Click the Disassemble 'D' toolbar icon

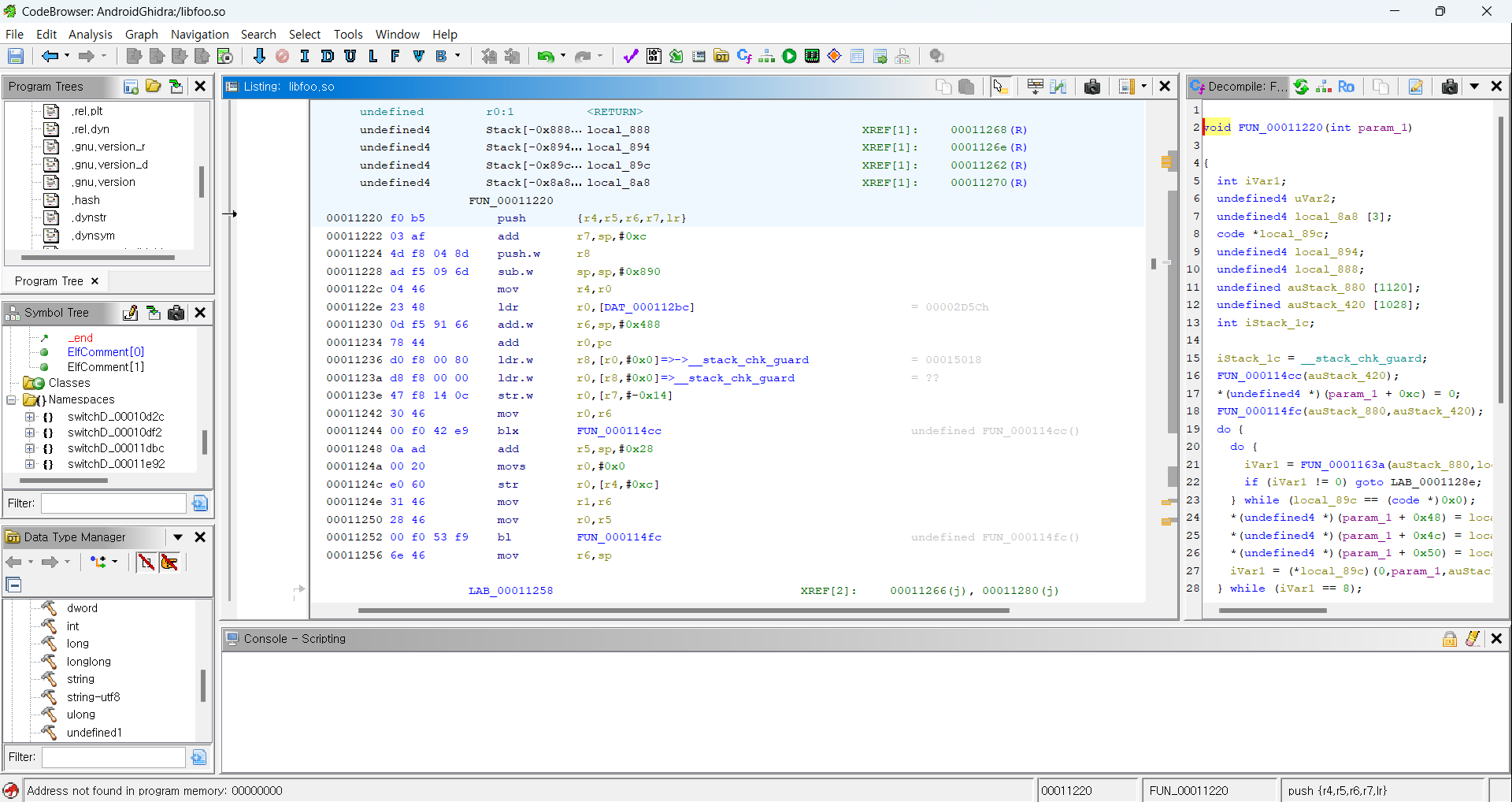(x=328, y=56)
